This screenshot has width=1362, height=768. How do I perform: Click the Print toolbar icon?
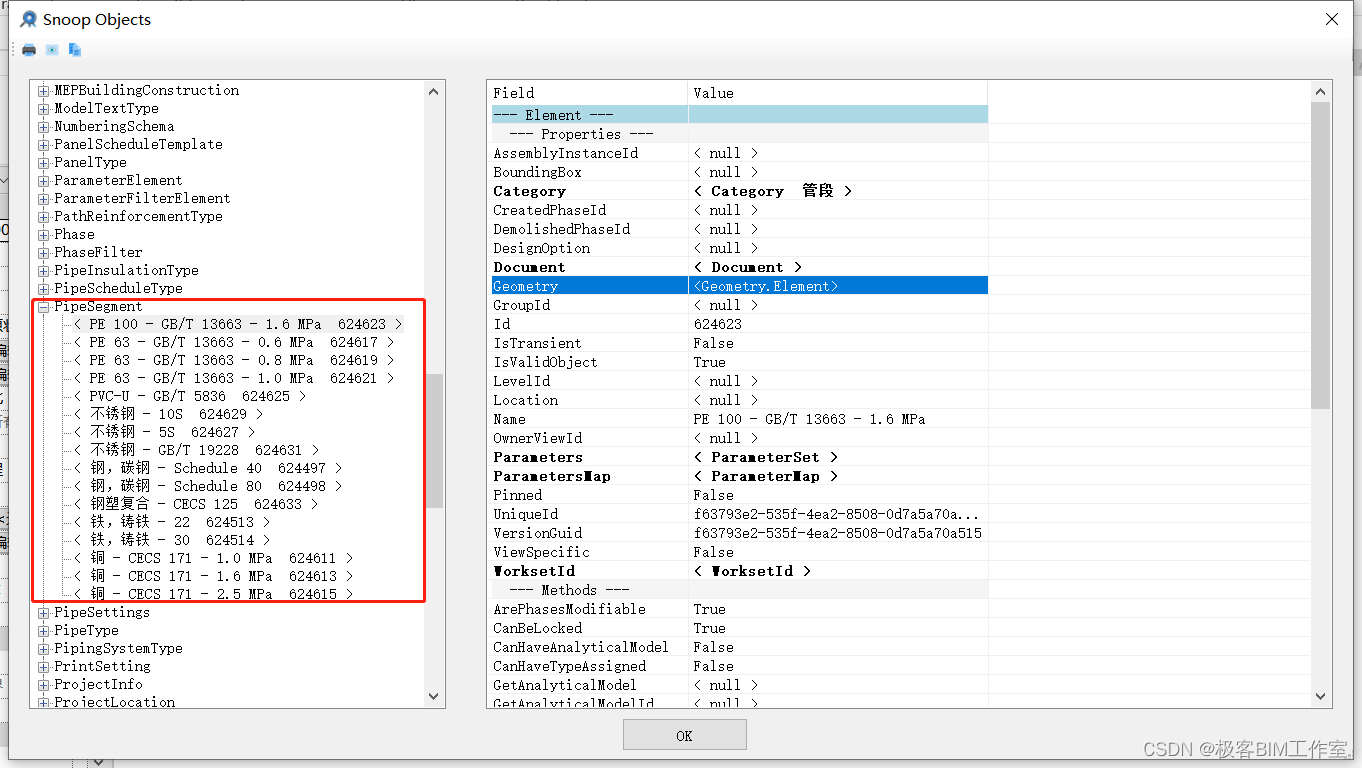pos(29,50)
